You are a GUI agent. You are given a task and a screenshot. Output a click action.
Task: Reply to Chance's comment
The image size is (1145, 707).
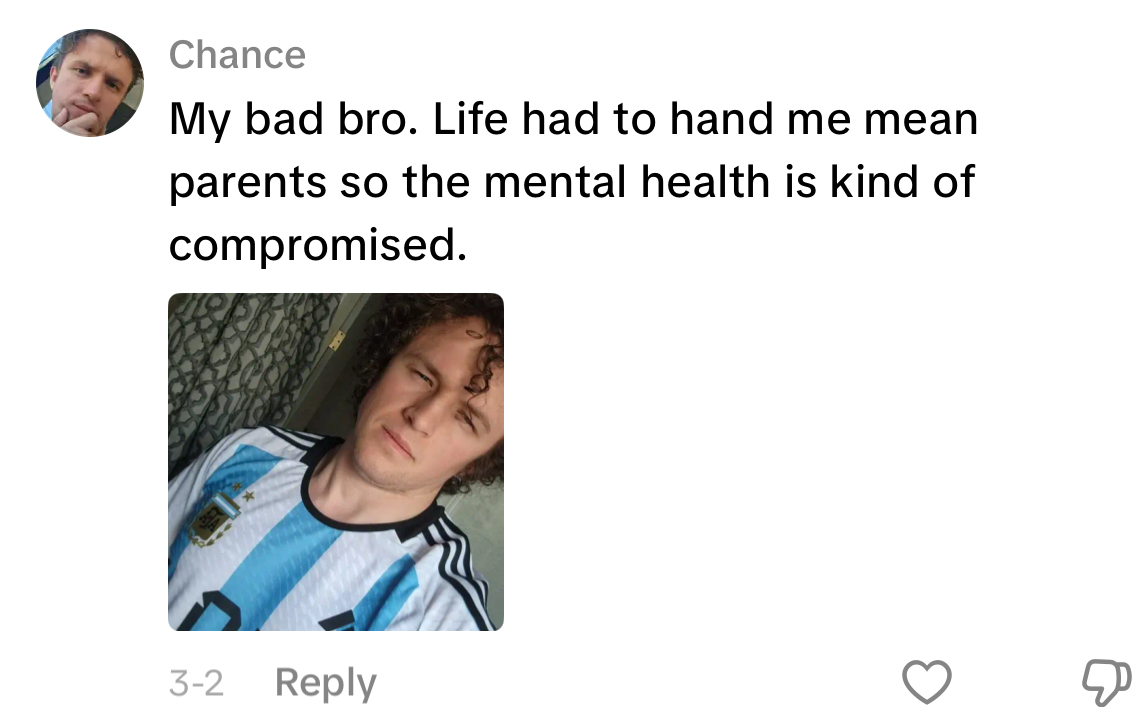click(x=326, y=684)
